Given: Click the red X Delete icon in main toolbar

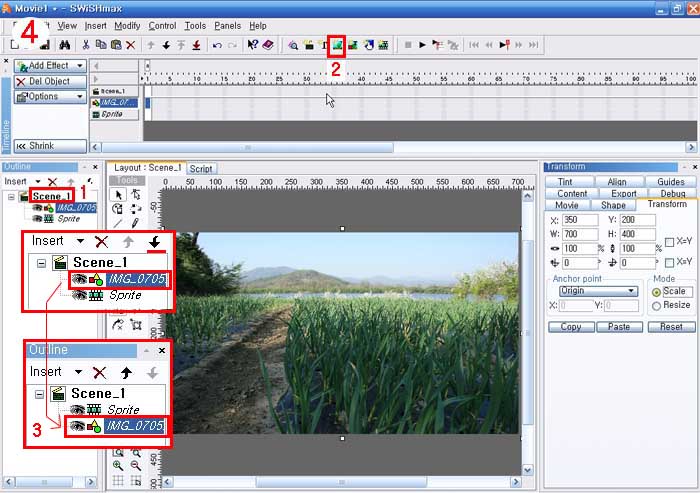Looking at the screenshot, I should tap(130, 45).
